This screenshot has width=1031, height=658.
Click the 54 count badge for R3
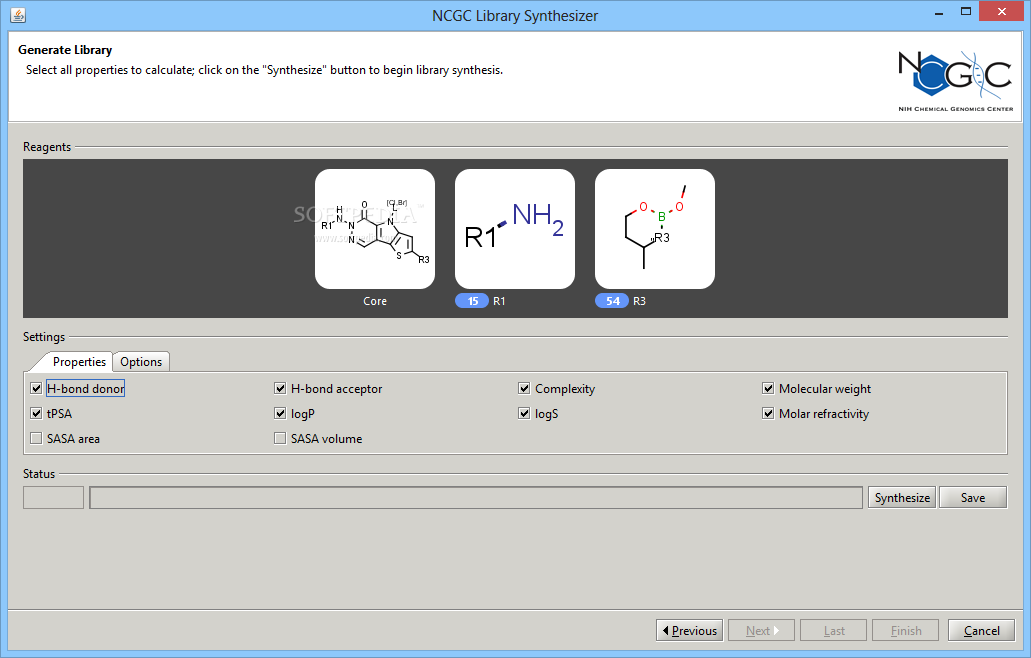coord(612,301)
